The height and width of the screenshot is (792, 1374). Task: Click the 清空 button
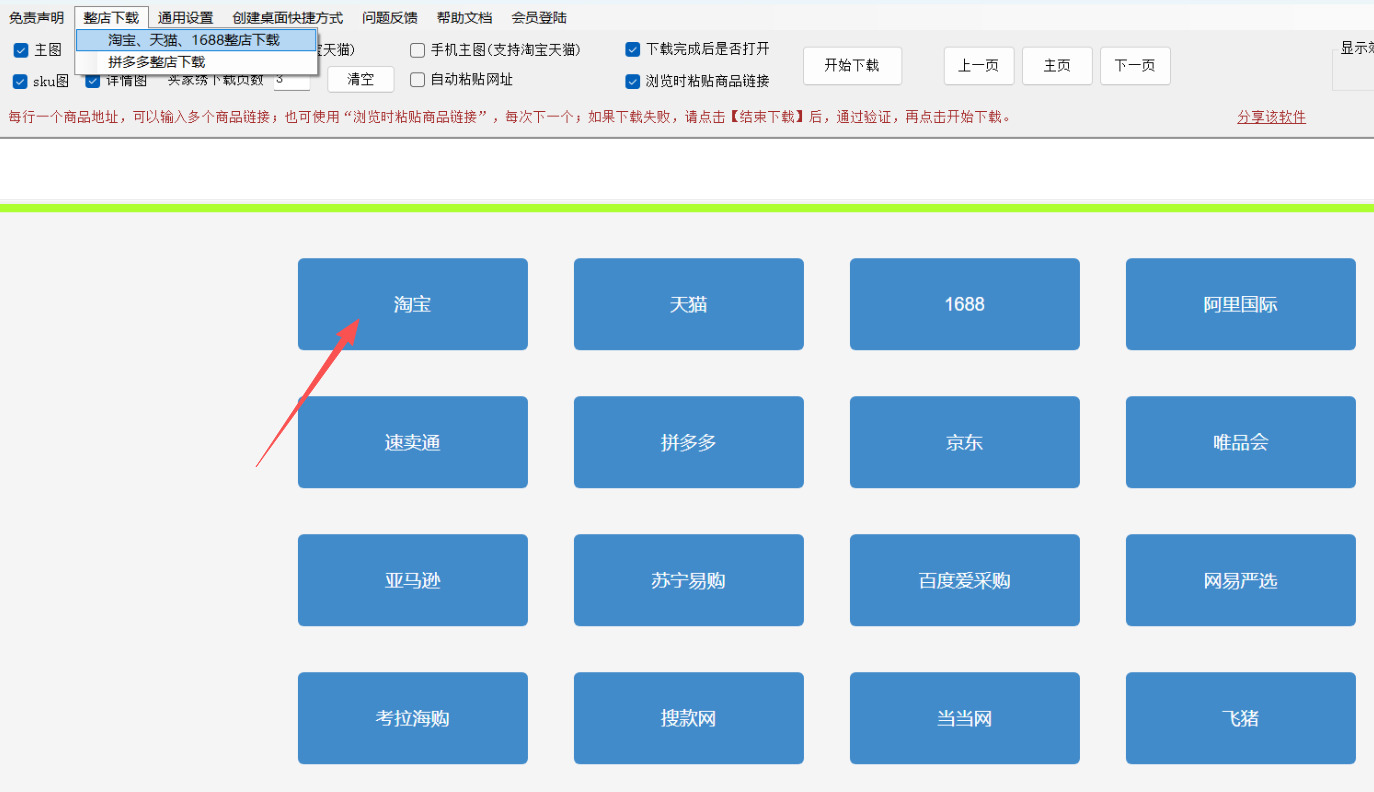click(x=361, y=80)
